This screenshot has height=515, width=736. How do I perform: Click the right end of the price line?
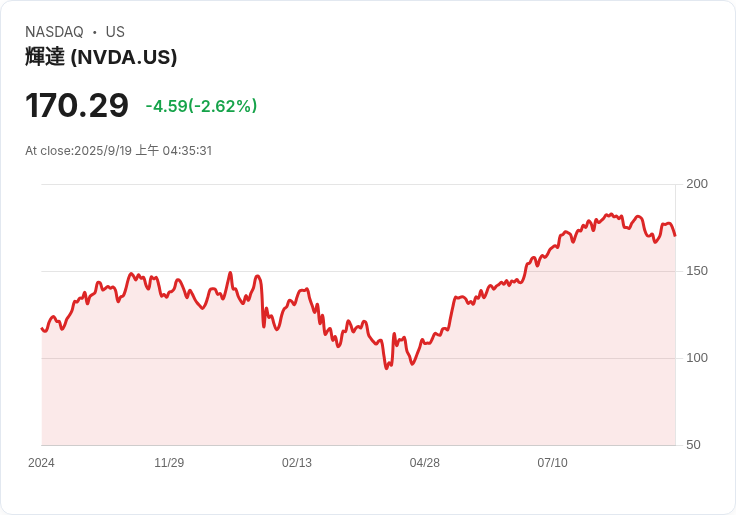pyautogui.click(x=675, y=235)
